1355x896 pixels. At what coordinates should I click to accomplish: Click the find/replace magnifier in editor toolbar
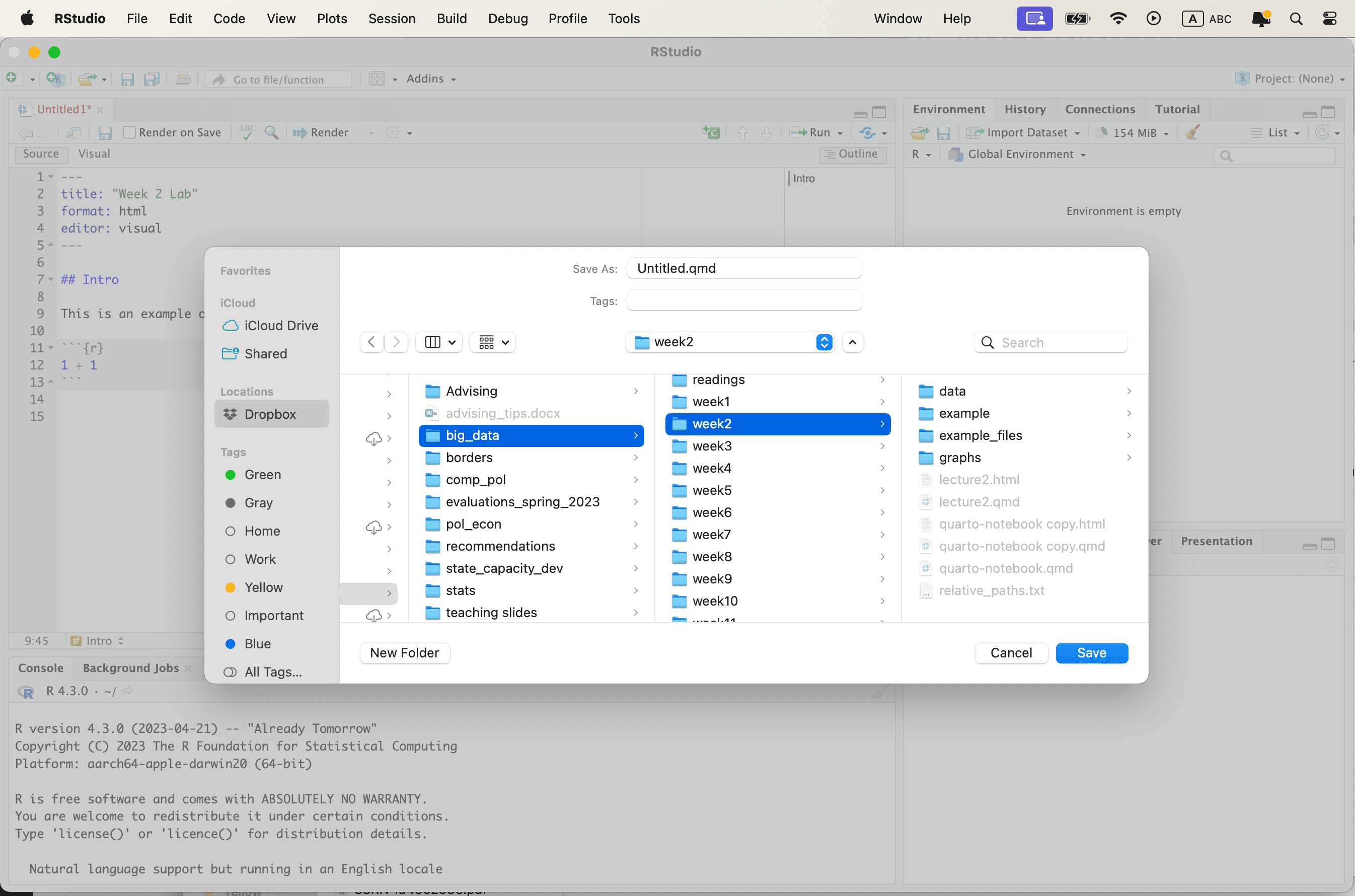tap(271, 132)
